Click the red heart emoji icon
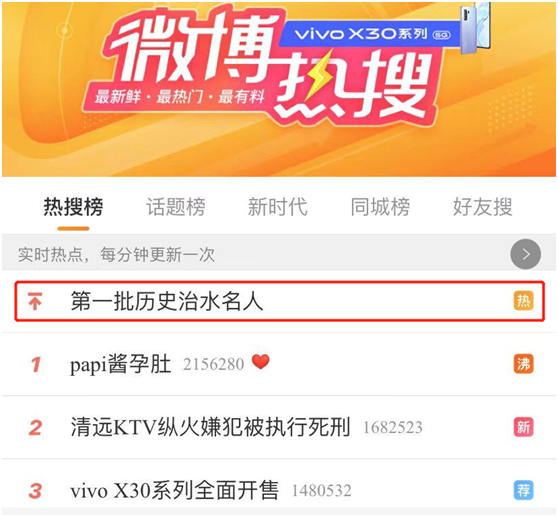558x517 pixels. (x=260, y=362)
